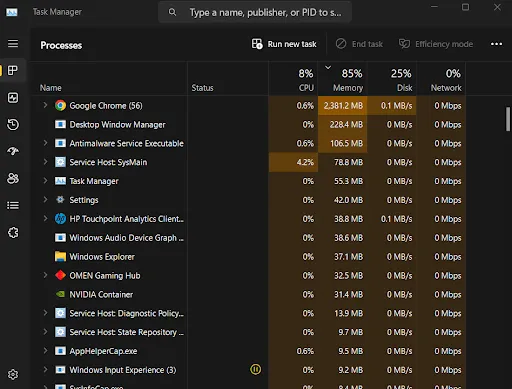Select the Processes sidebar icon

point(13,70)
